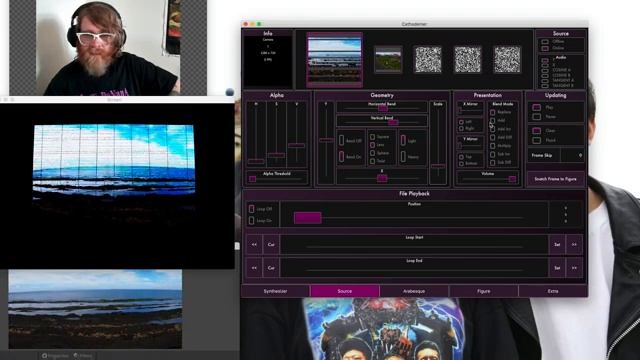Screen dimensions: 640x360
Task: Select the Lens bend shape checkbox
Action: (372, 145)
